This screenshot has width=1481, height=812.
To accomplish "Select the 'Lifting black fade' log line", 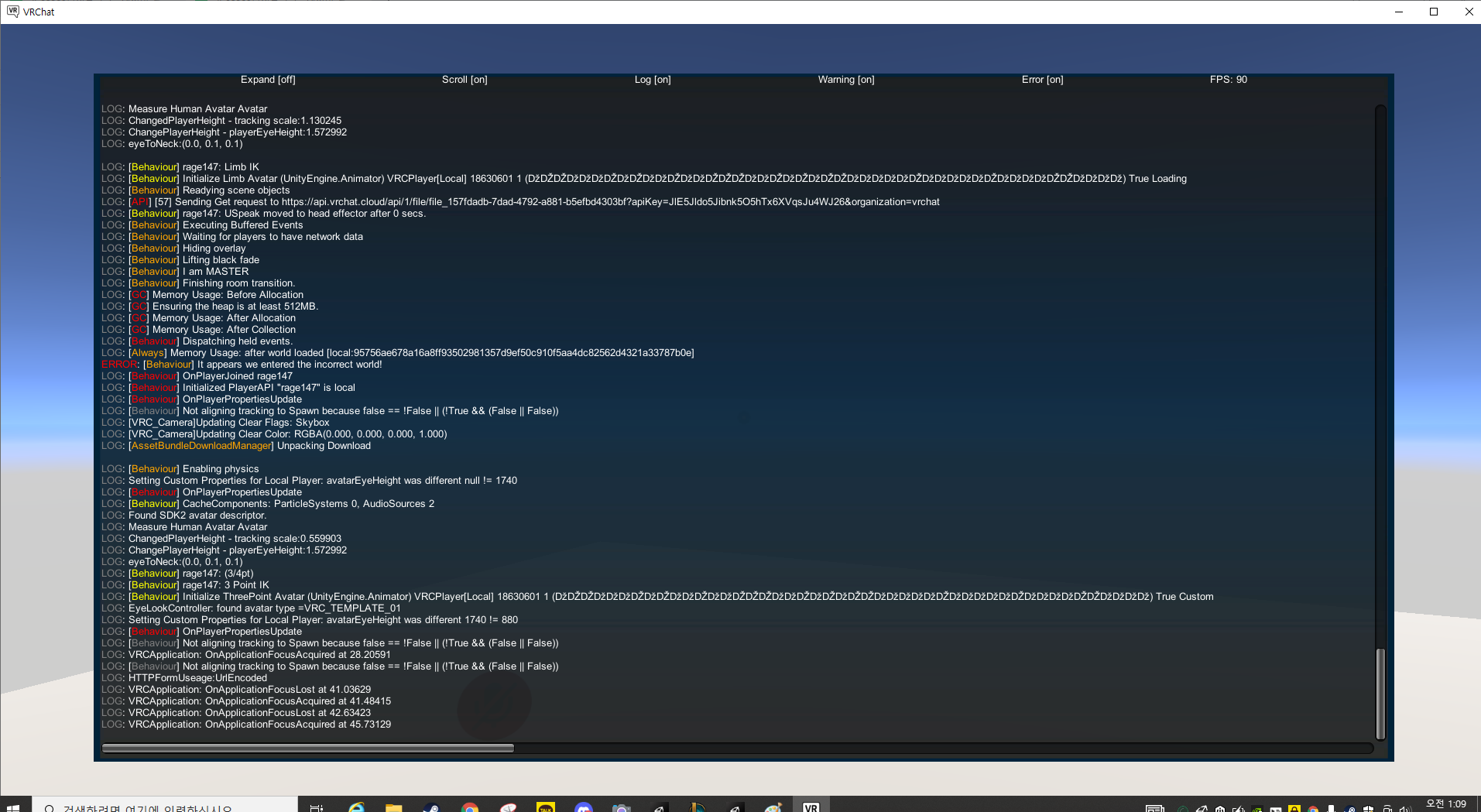I will pos(180,260).
